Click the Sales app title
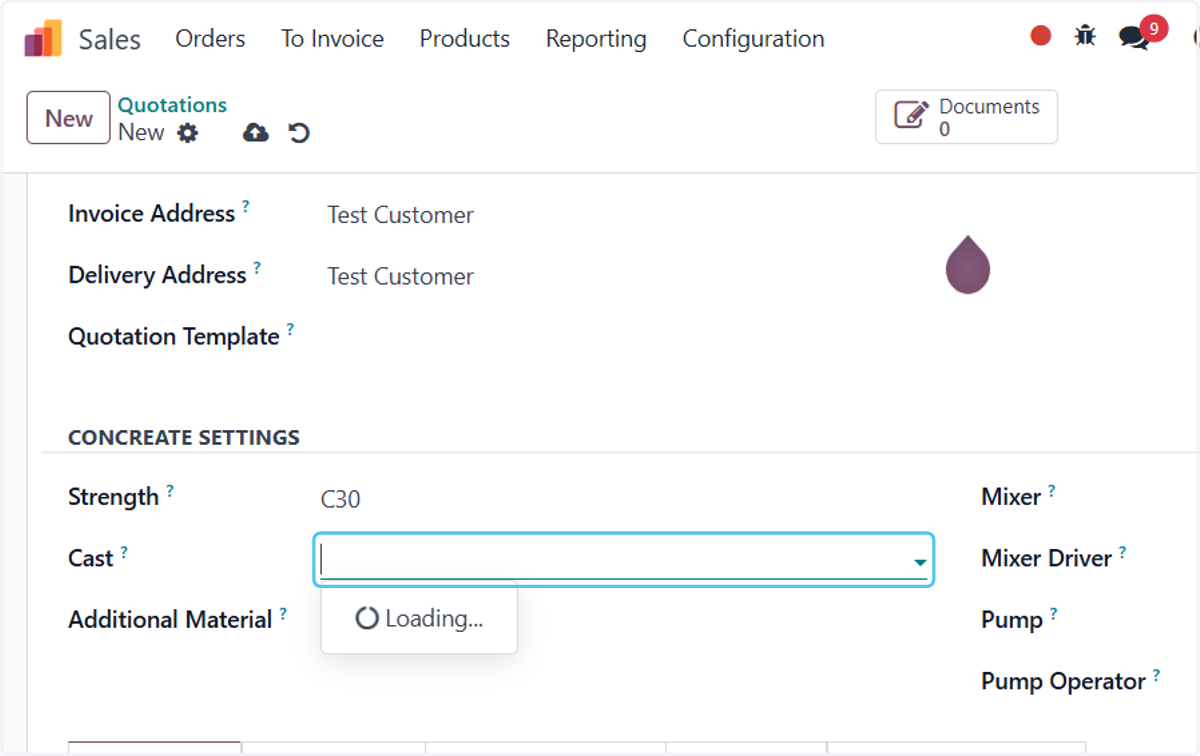The width and height of the screenshot is (1200, 756). pos(109,40)
